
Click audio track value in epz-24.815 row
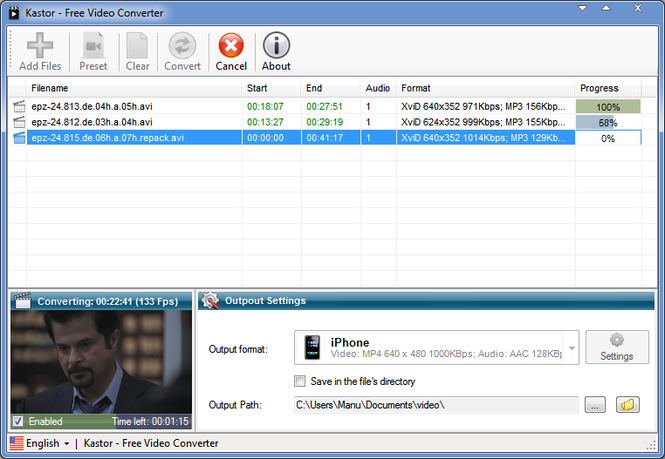coord(368,138)
